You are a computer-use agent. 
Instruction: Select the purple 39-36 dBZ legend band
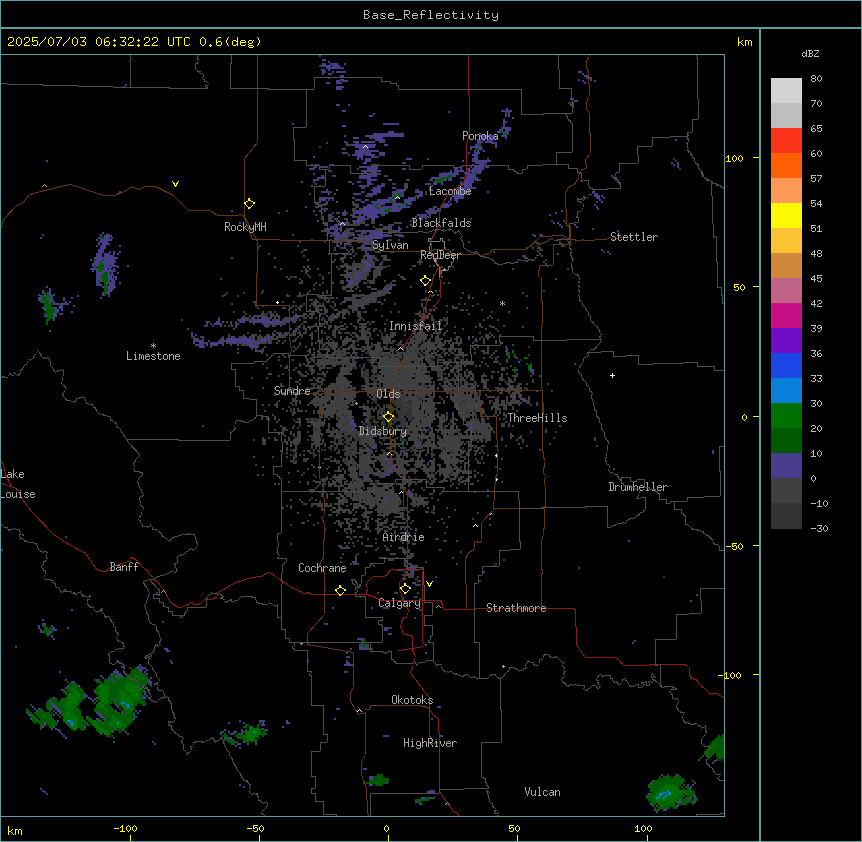(x=786, y=341)
